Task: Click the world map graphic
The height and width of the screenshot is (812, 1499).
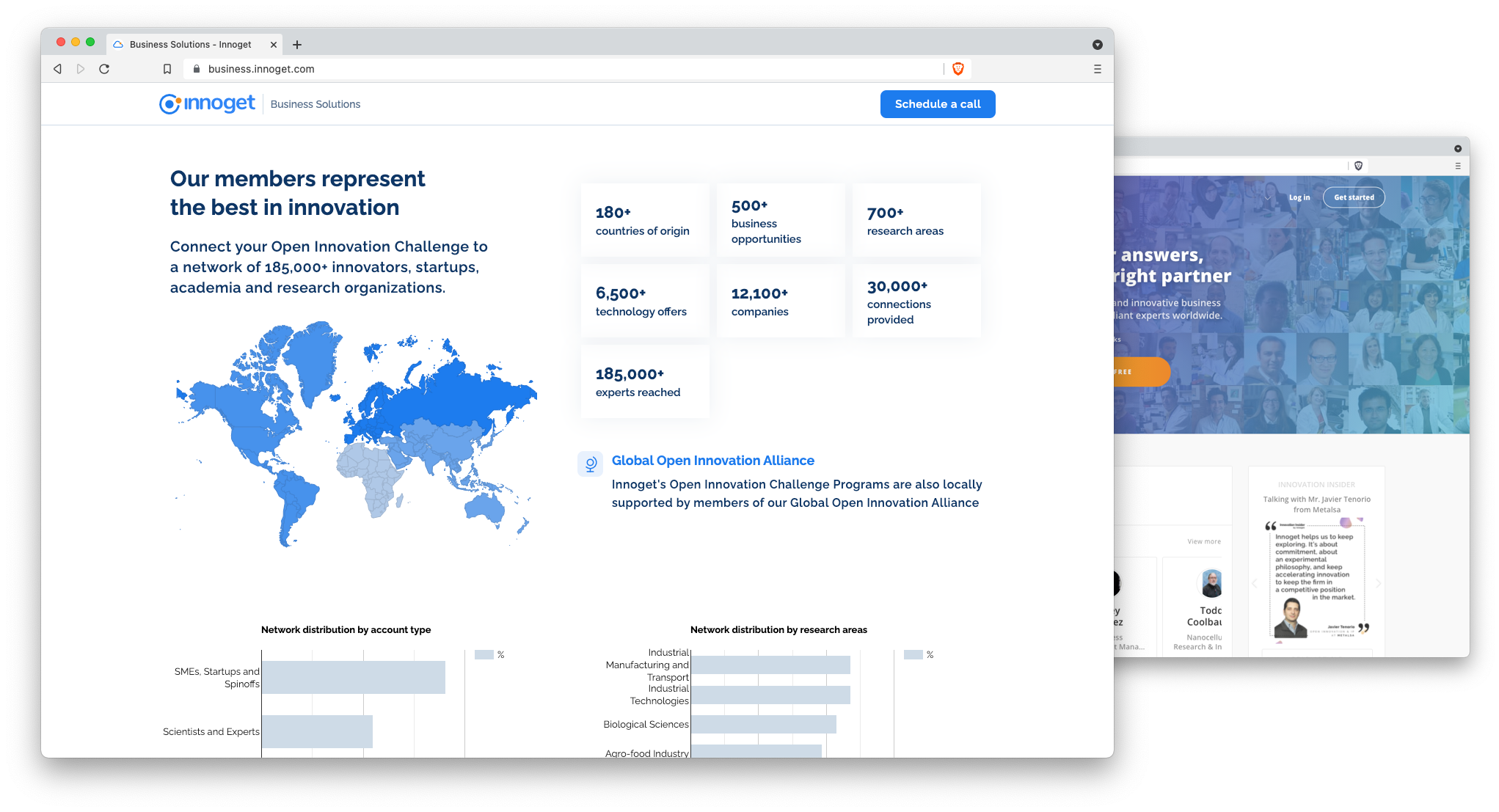Action: 356,434
